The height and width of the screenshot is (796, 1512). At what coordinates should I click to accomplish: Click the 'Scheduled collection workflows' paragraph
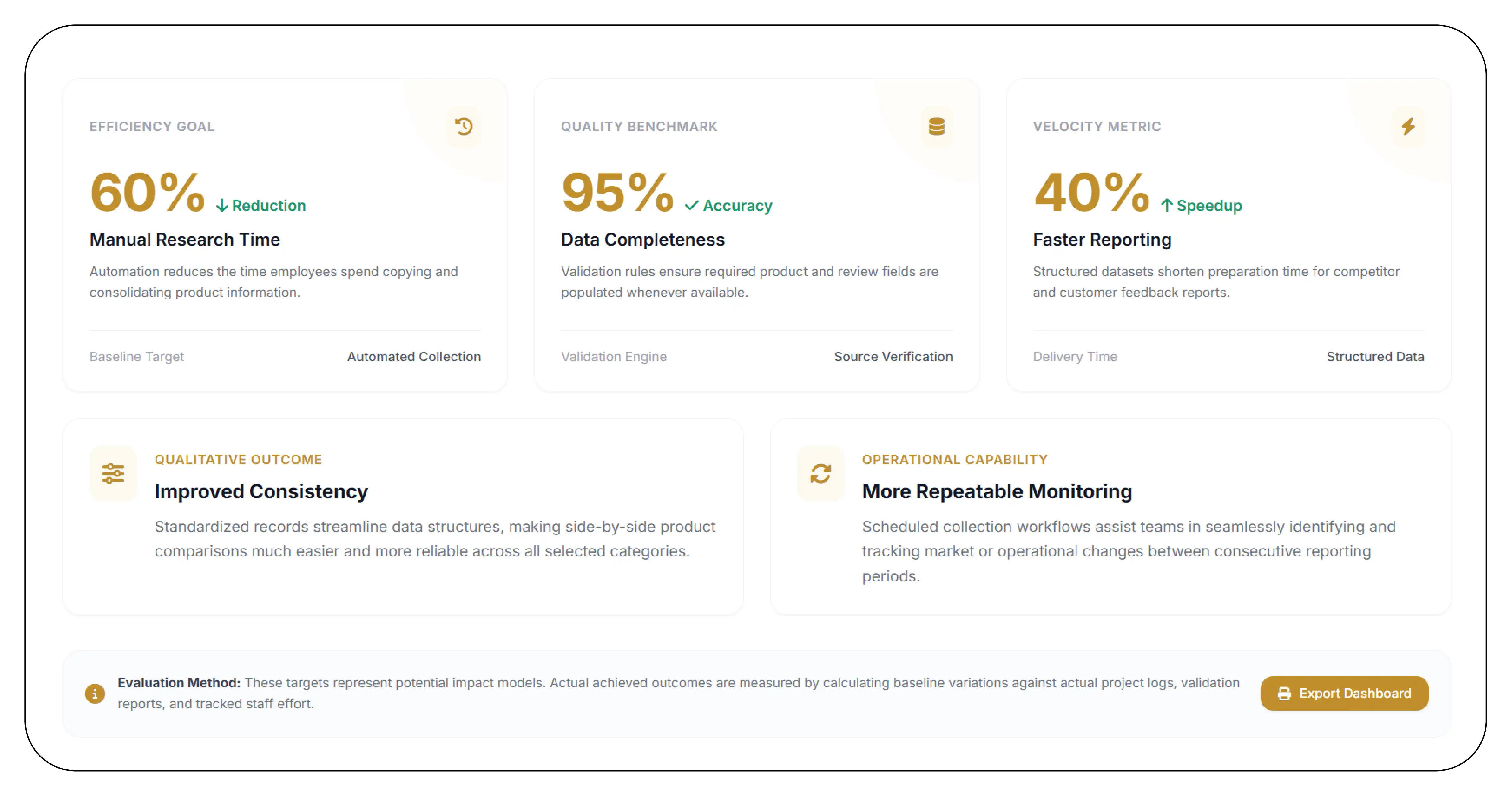(1128, 551)
